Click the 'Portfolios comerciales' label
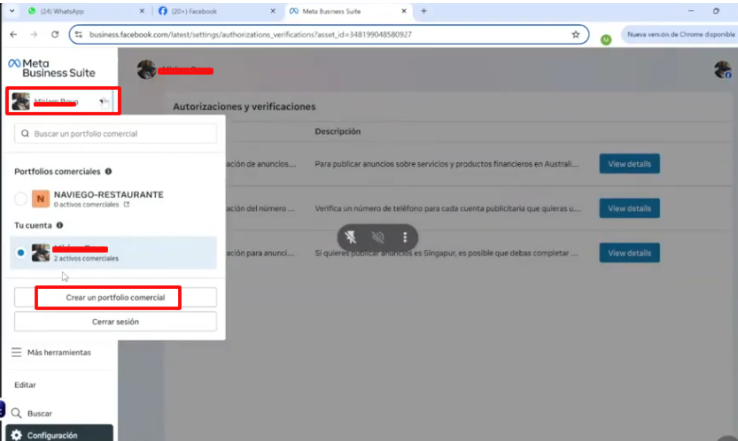The width and height of the screenshot is (738, 441). click(x=57, y=171)
